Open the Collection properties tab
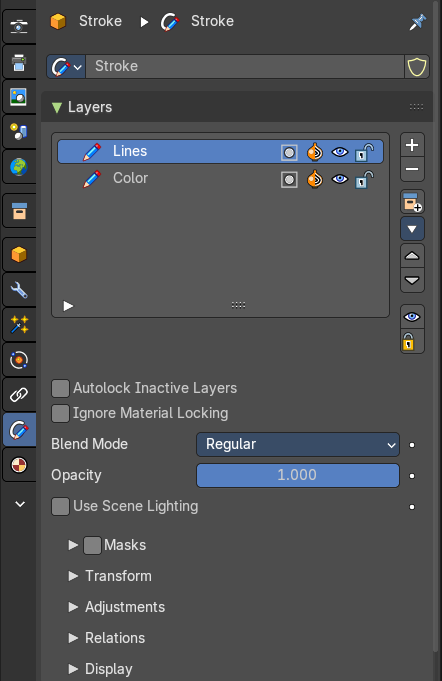The height and width of the screenshot is (681, 442). click(19, 211)
